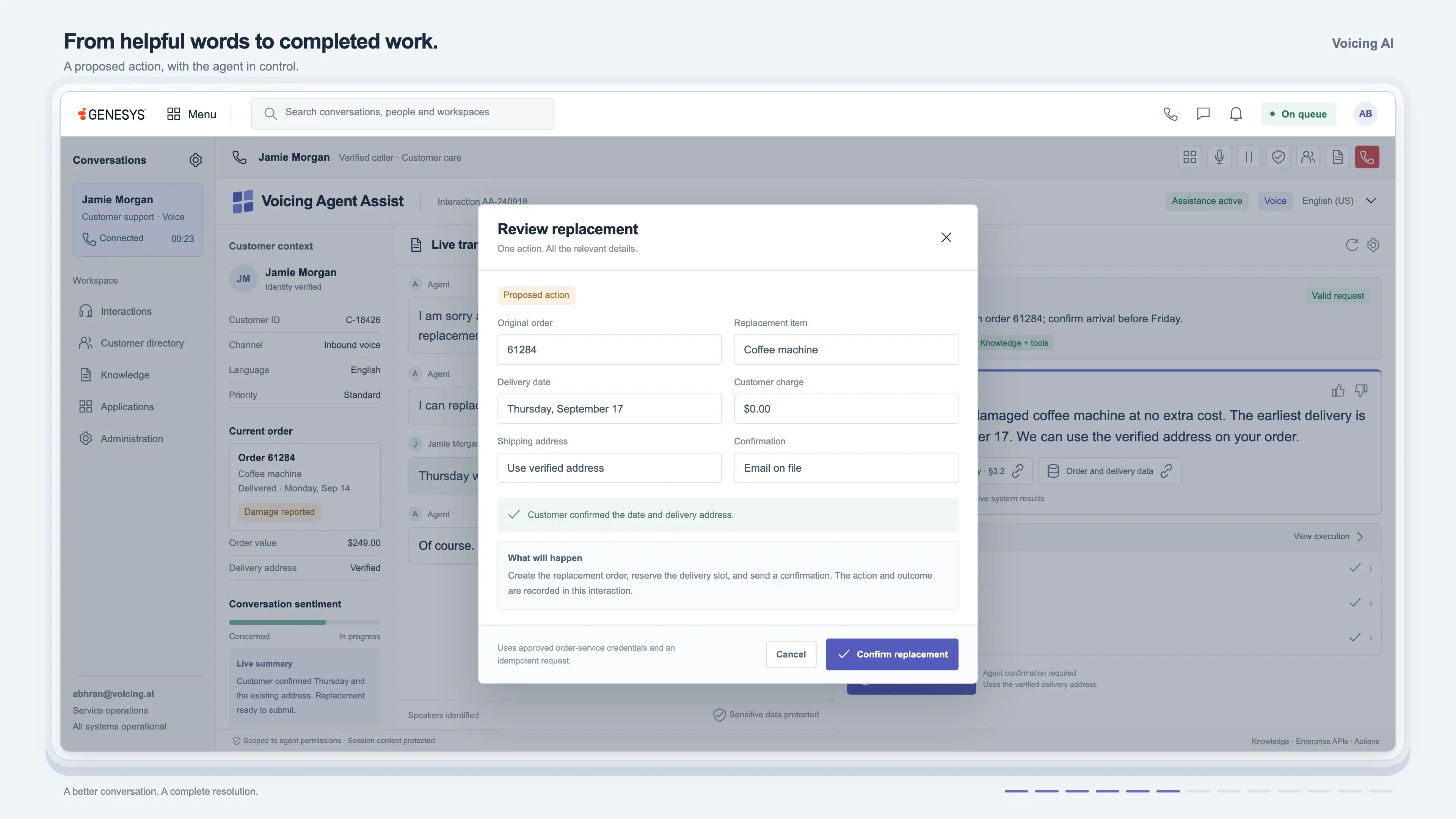Refresh the assist panel
This screenshot has width=1456, height=819.
1352,245
